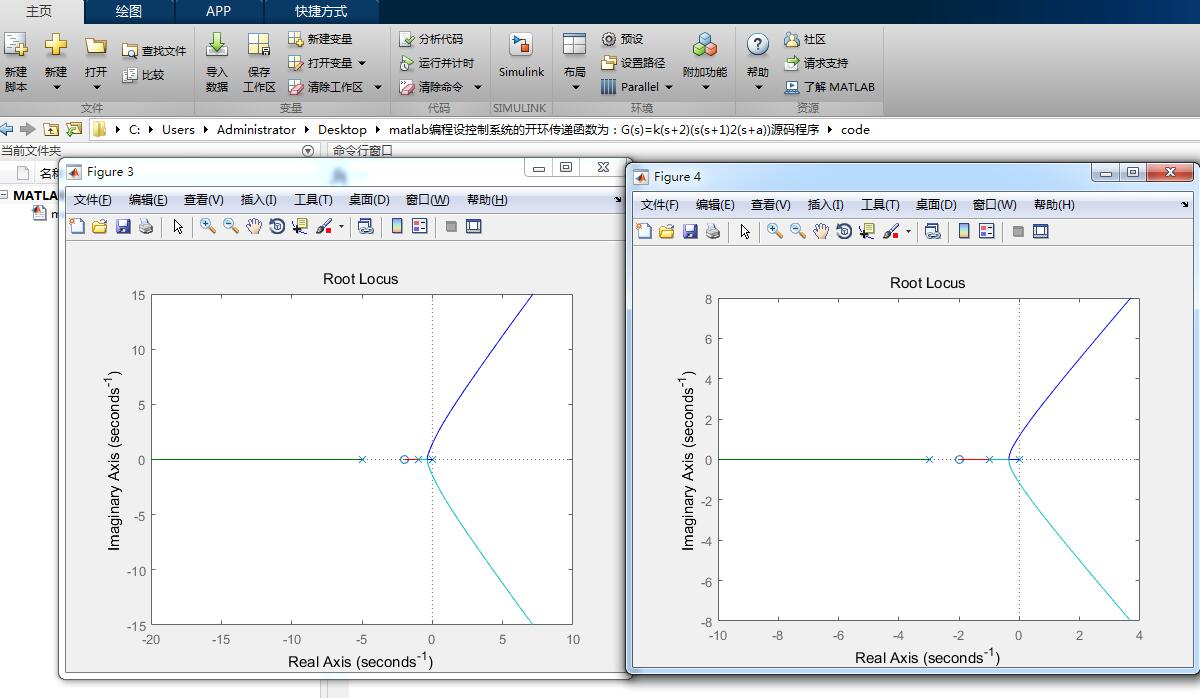
Task: Click Open File icon in Figure 3
Action: [x=100, y=227]
